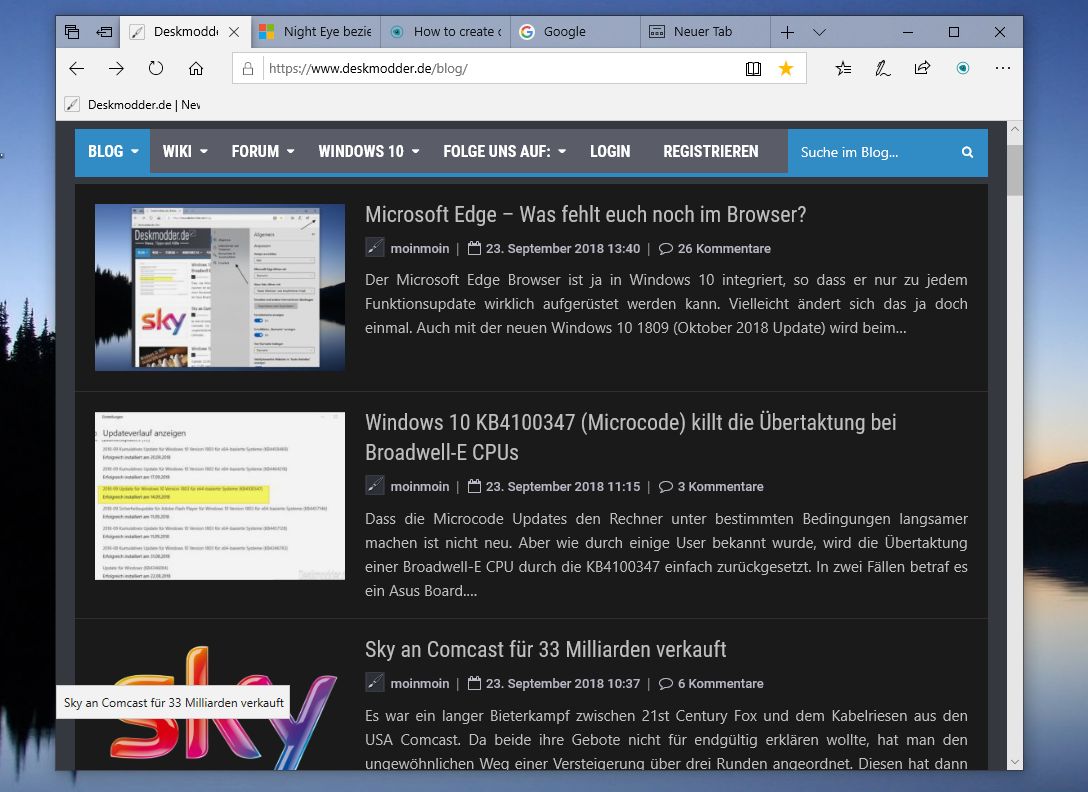Image resolution: width=1088 pixels, height=792 pixels.
Task: Click author avatar on Sky article
Action: tap(375, 682)
